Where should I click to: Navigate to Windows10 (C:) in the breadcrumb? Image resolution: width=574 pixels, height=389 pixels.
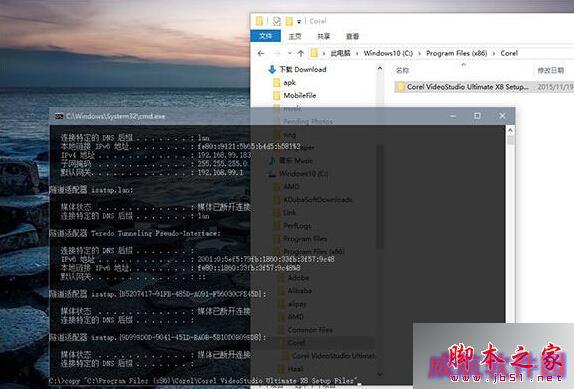click(x=388, y=53)
